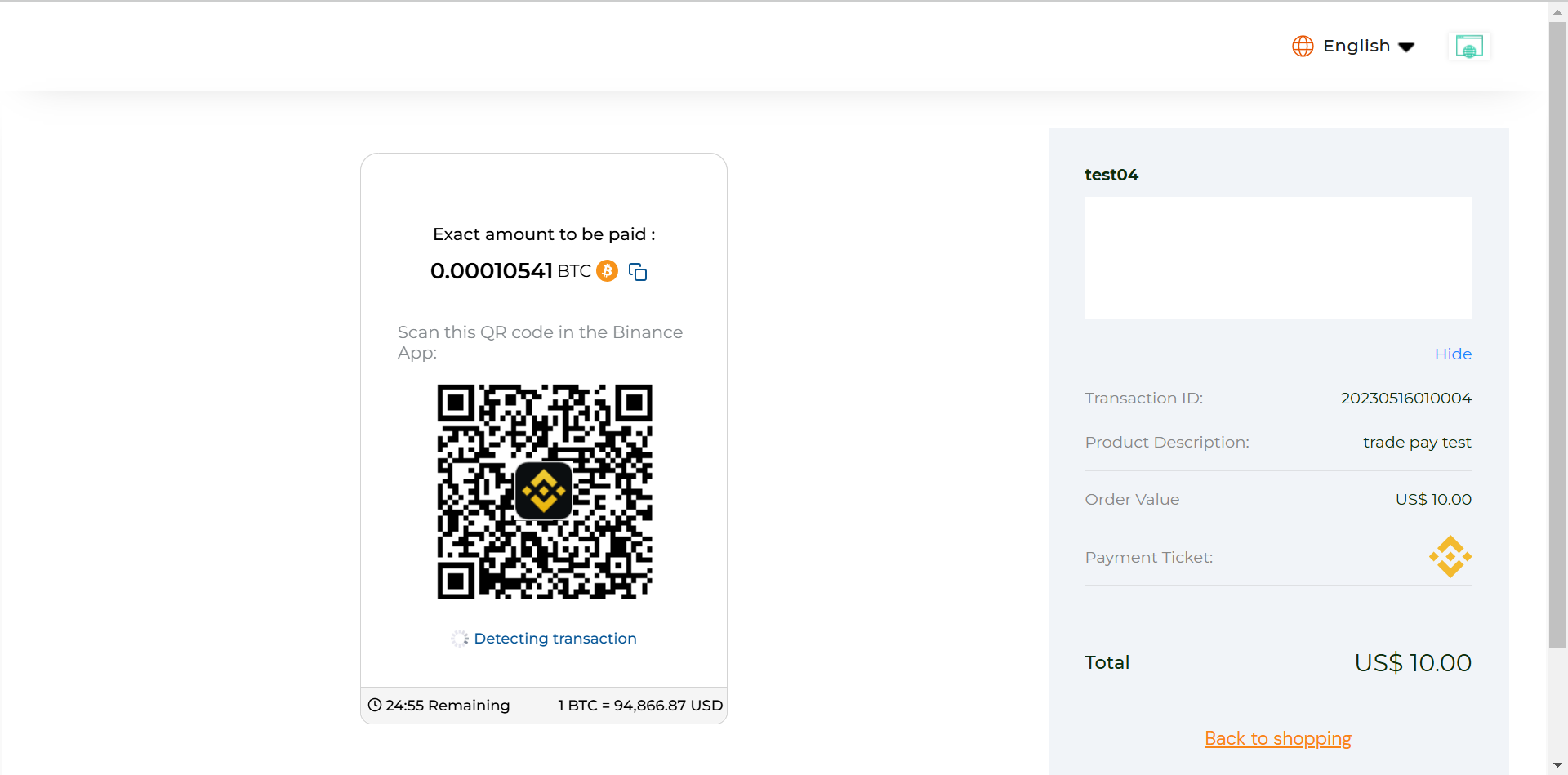Screen dimensions: 1568x775
Task: Collapse the product image area via Hide
Action: (x=1453, y=354)
